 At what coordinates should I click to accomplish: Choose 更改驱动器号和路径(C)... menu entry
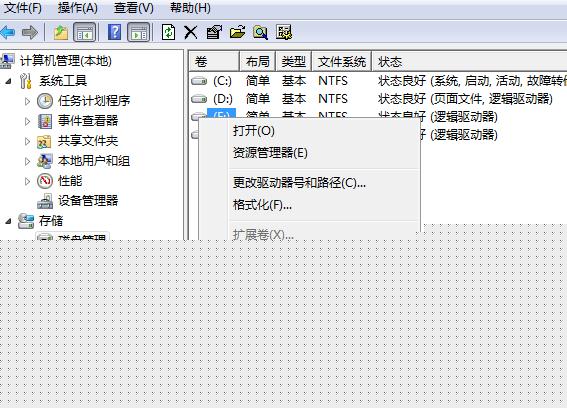click(299, 183)
